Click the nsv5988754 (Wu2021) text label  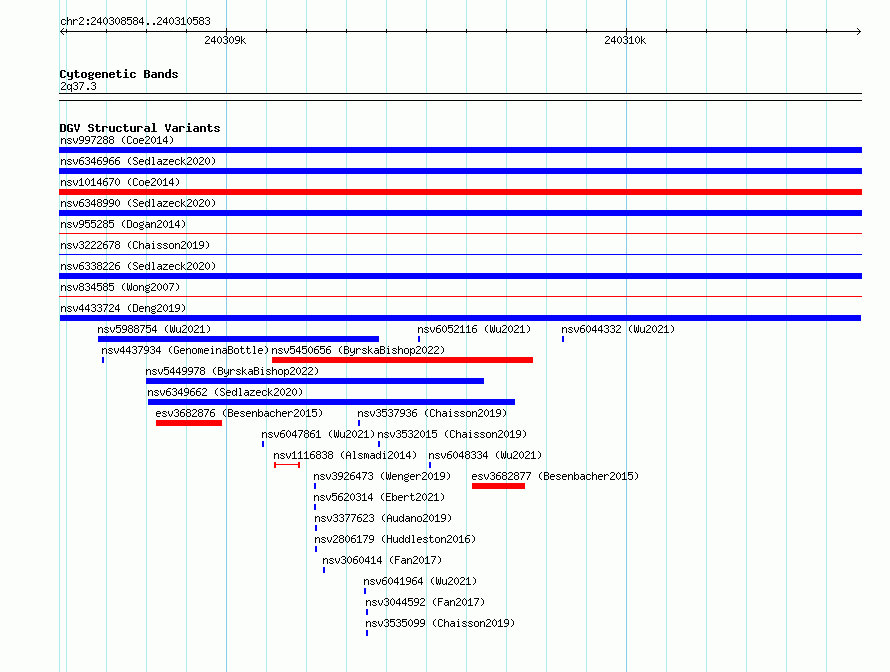[154, 329]
